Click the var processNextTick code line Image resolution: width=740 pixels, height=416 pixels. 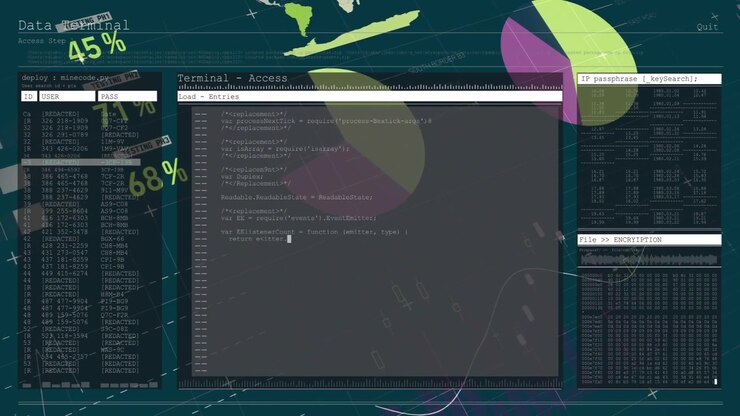[326, 121]
